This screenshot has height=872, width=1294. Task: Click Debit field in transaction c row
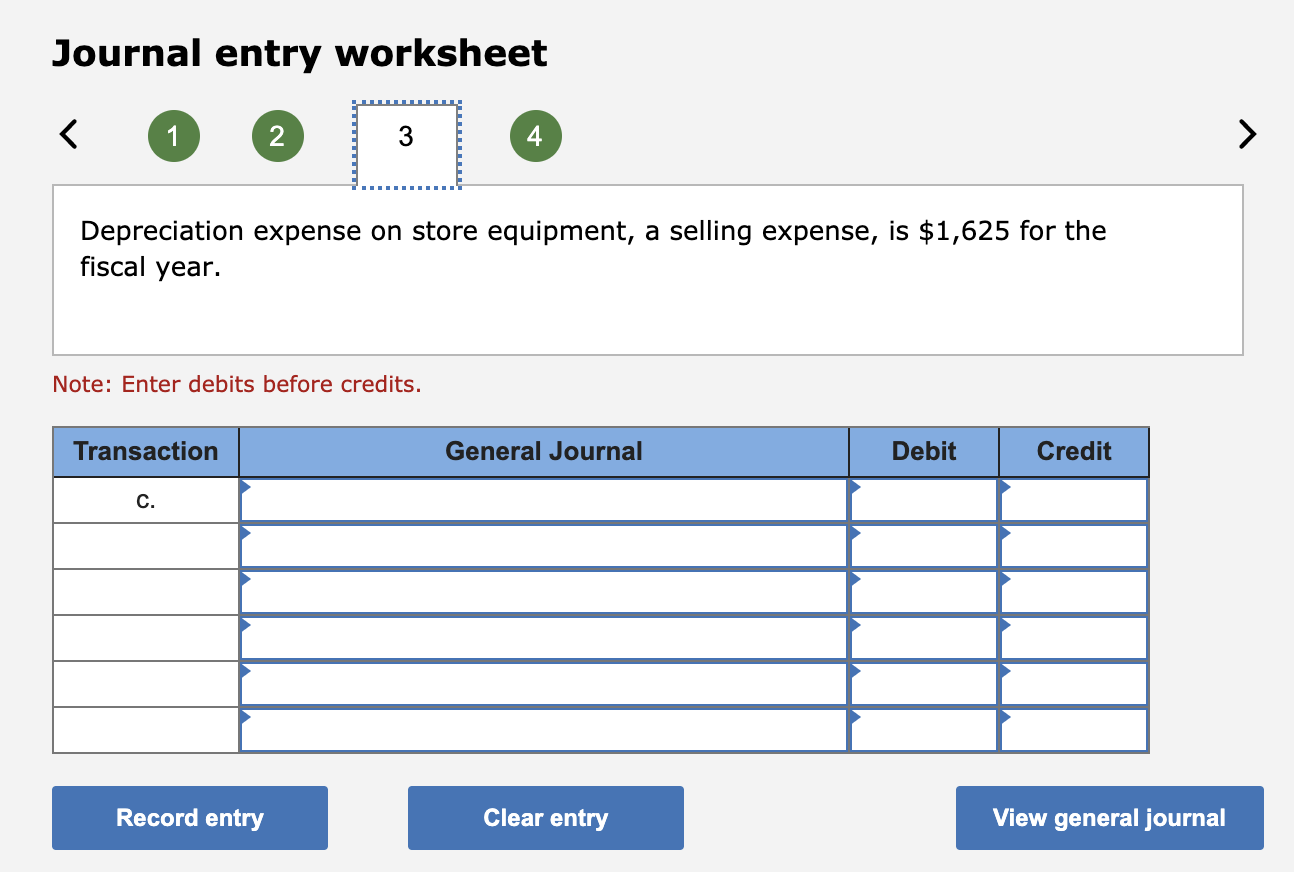924,500
